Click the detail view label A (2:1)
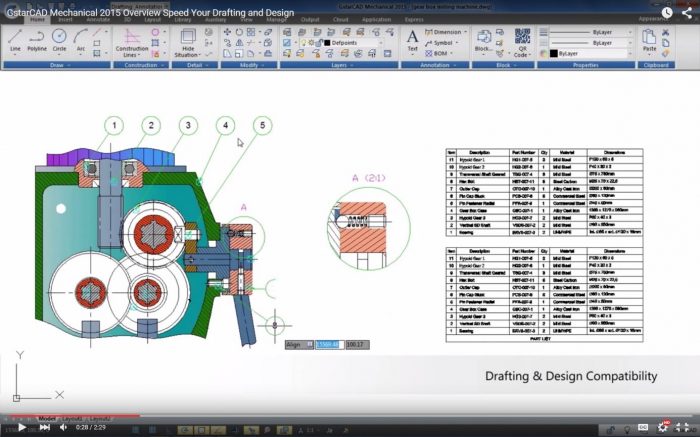700x437 pixels. tap(369, 178)
